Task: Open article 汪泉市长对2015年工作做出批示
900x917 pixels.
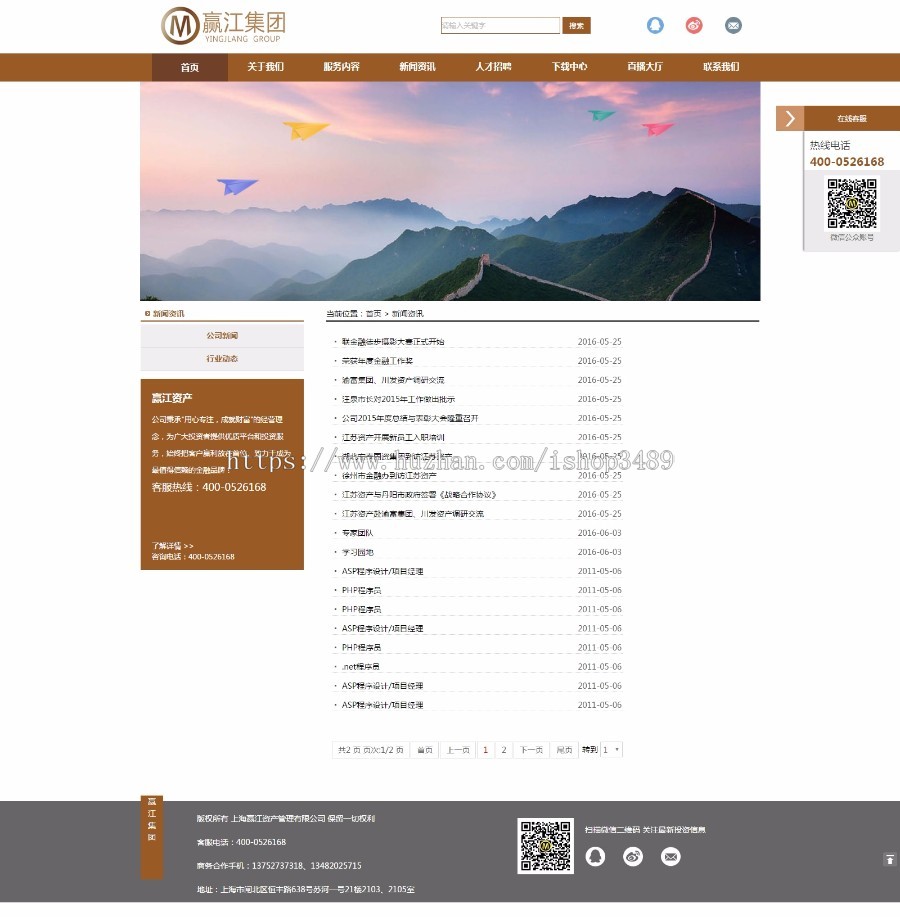Action: [398, 399]
